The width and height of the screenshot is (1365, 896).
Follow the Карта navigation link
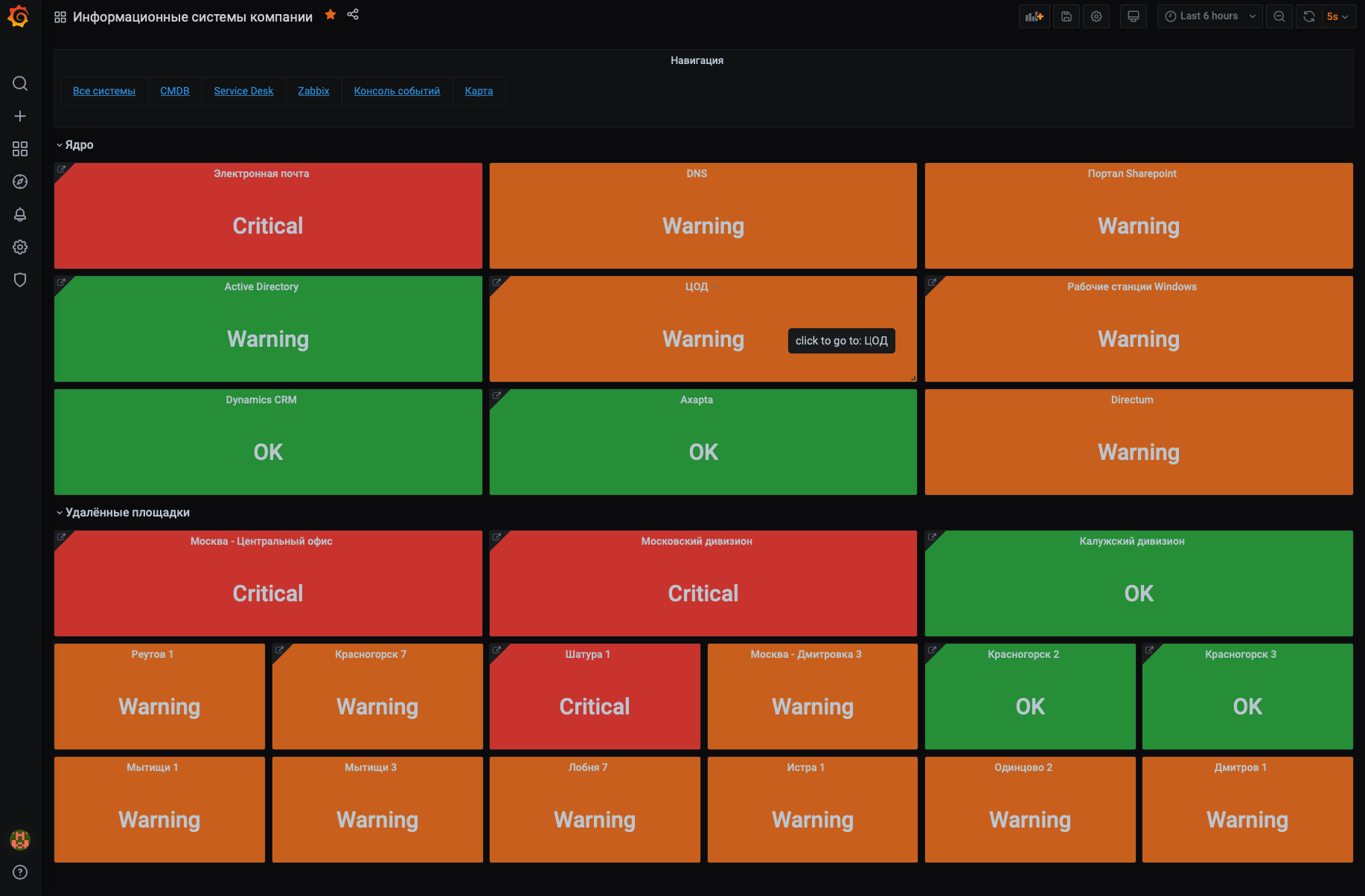click(479, 91)
